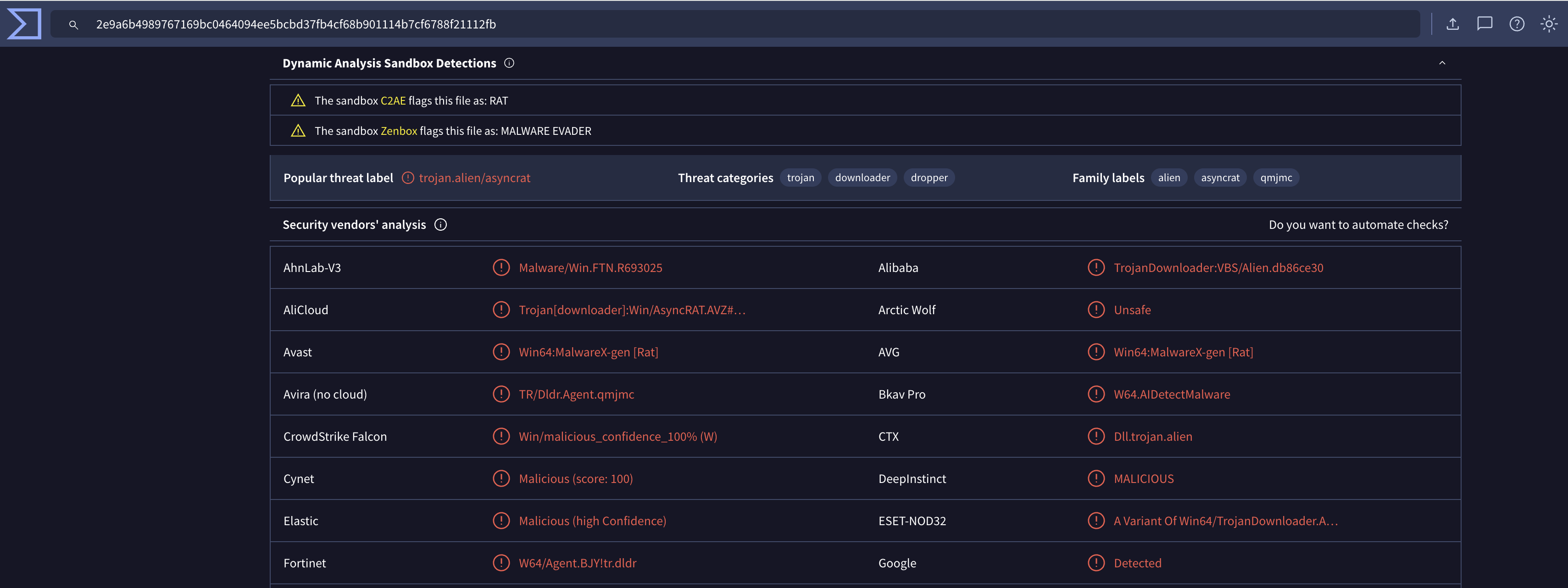Collapse the Dynamic Analysis Sandbox Detections section

[1442, 63]
